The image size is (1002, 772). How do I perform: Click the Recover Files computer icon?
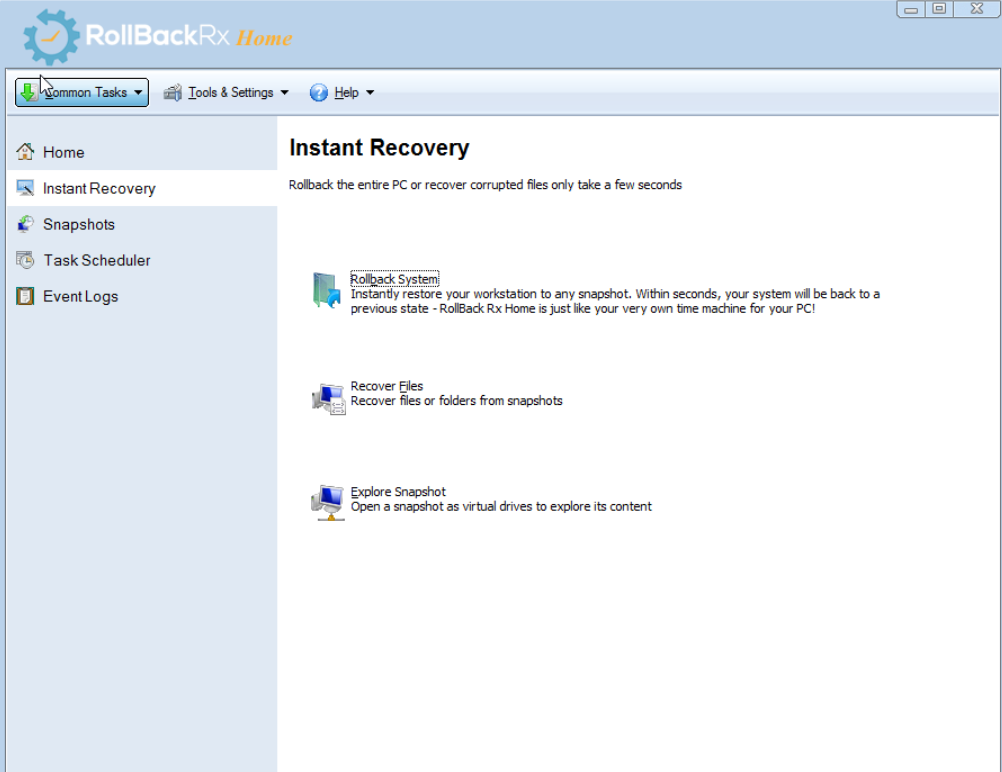coord(328,398)
